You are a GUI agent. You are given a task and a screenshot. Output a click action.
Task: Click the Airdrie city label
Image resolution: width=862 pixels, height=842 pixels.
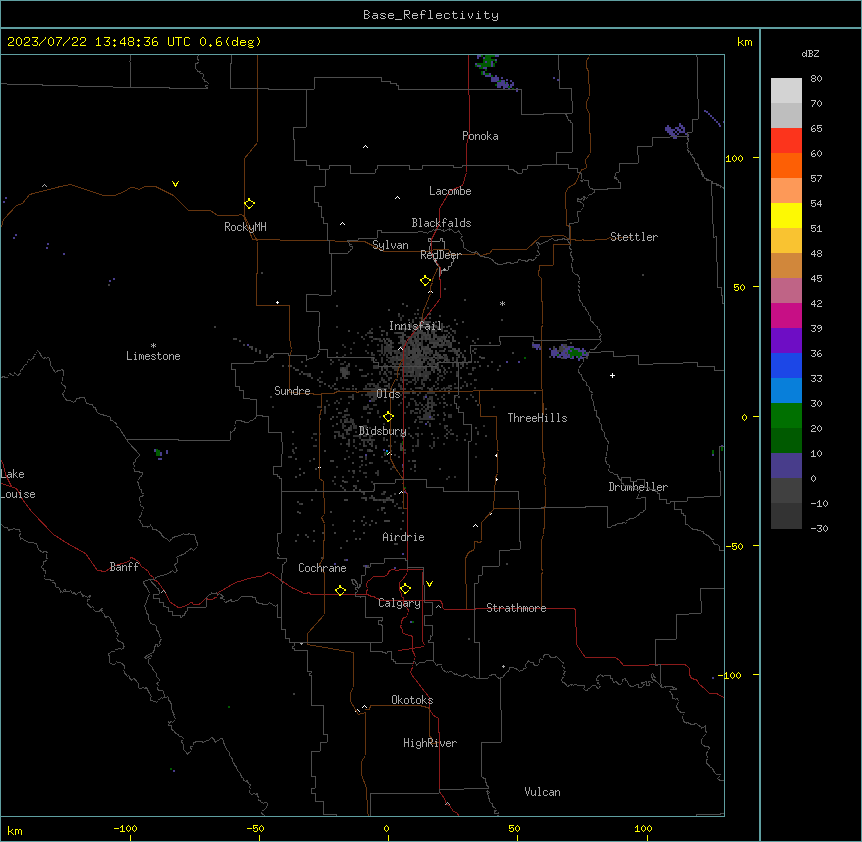coord(404,537)
